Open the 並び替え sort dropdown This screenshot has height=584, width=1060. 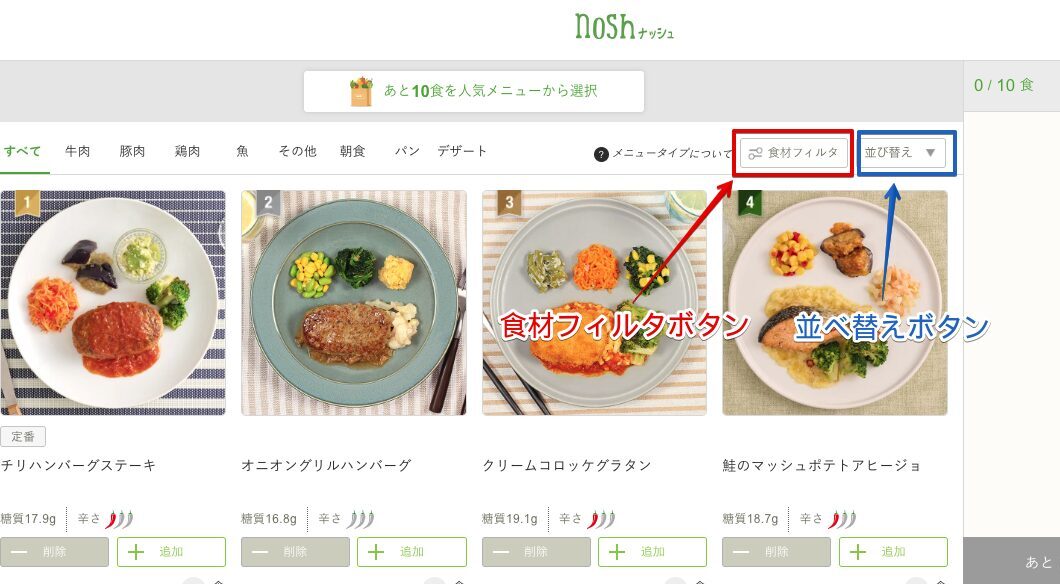tap(902, 153)
